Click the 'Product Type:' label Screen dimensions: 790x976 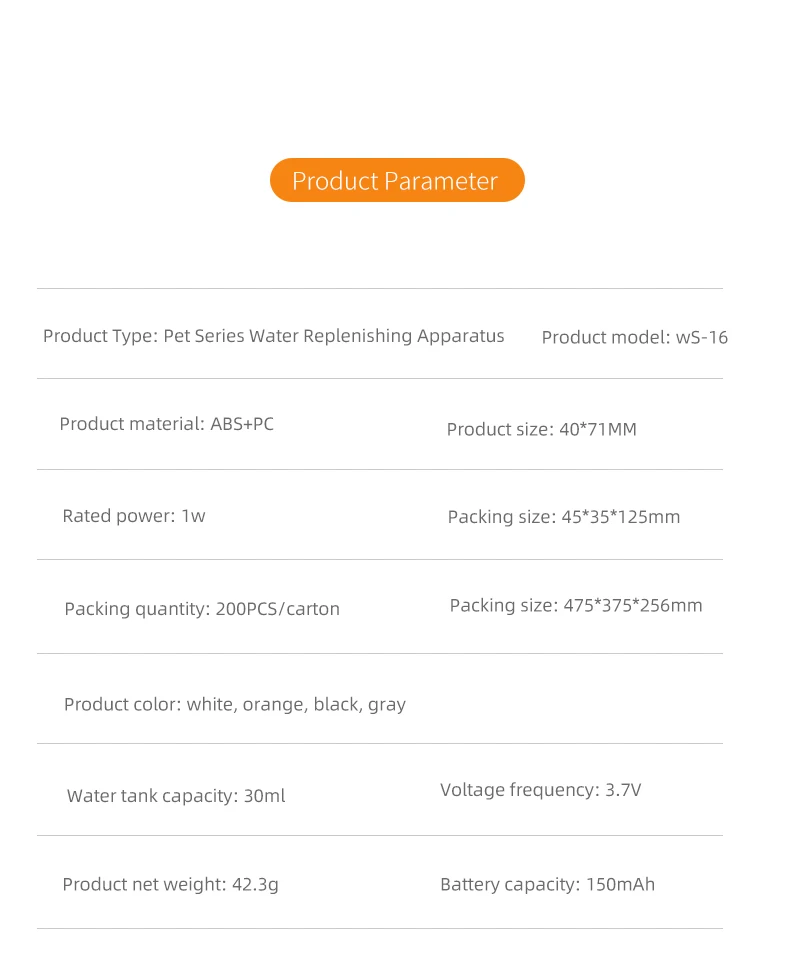pos(100,336)
